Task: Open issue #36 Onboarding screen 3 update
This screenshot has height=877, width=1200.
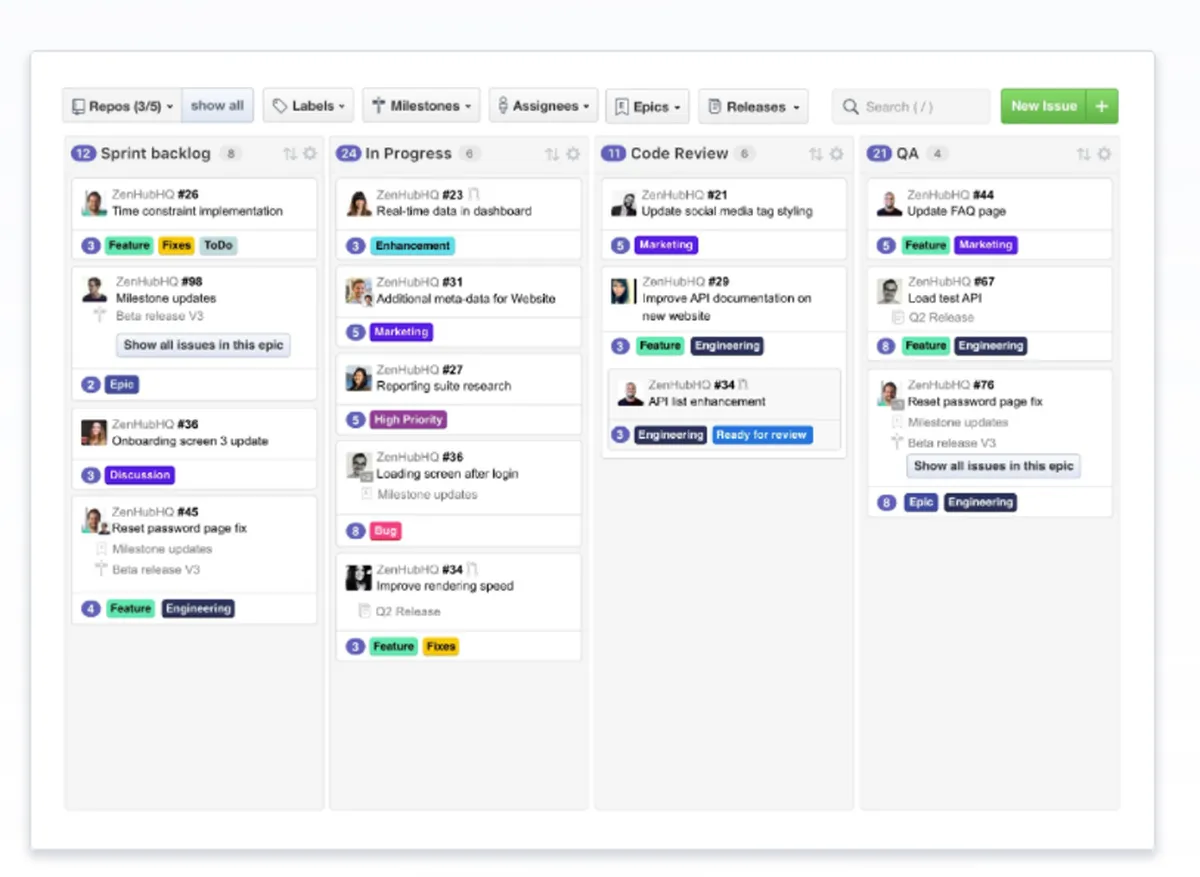Action: click(x=190, y=441)
